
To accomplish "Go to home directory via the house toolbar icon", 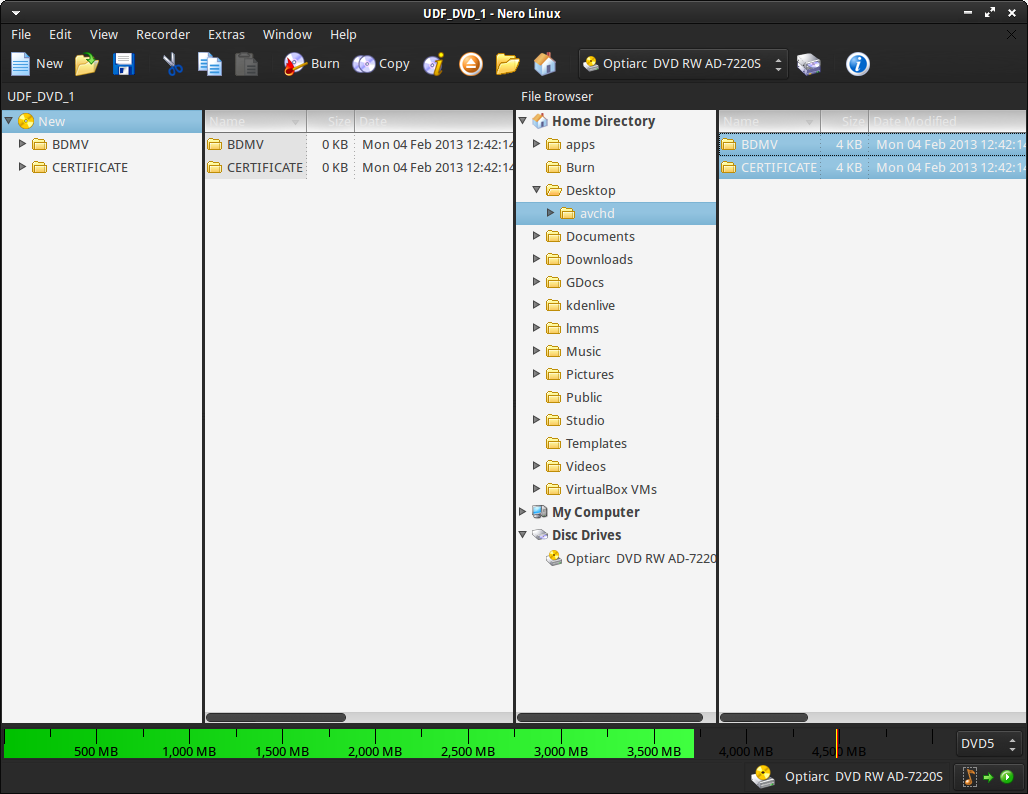I will pos(545,64).
